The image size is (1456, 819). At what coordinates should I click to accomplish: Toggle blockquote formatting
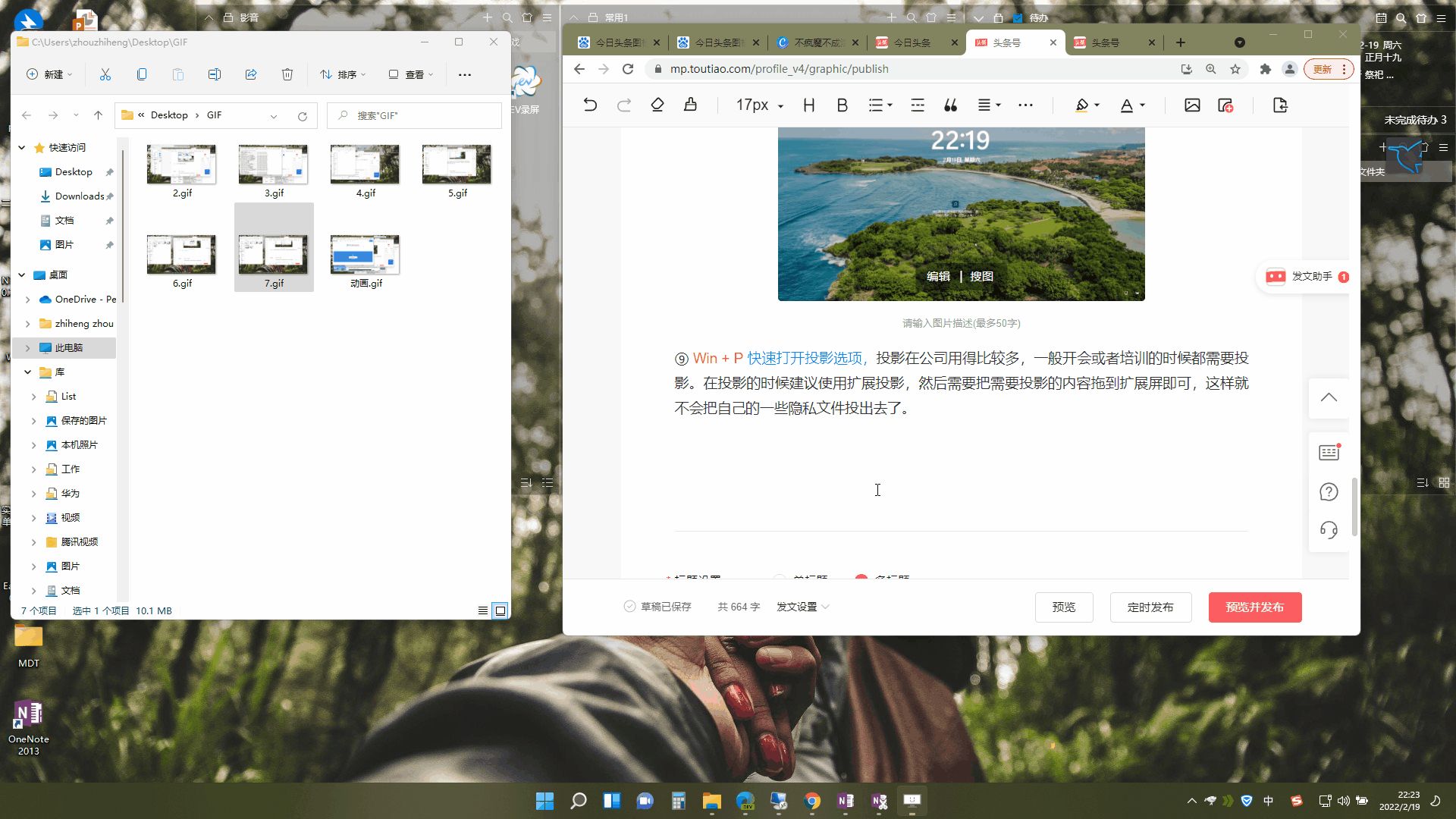[950, 105]
